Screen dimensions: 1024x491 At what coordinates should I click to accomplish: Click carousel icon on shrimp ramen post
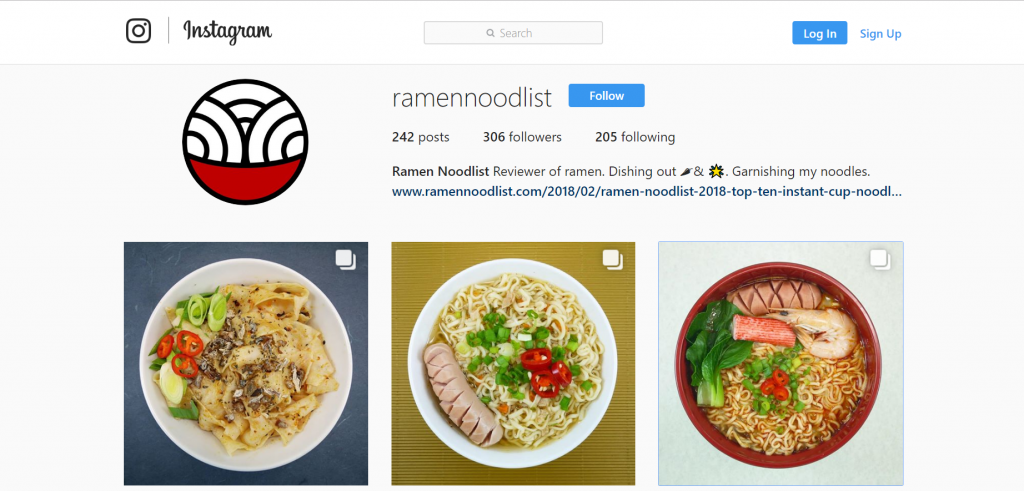click(x=880, y=260)
